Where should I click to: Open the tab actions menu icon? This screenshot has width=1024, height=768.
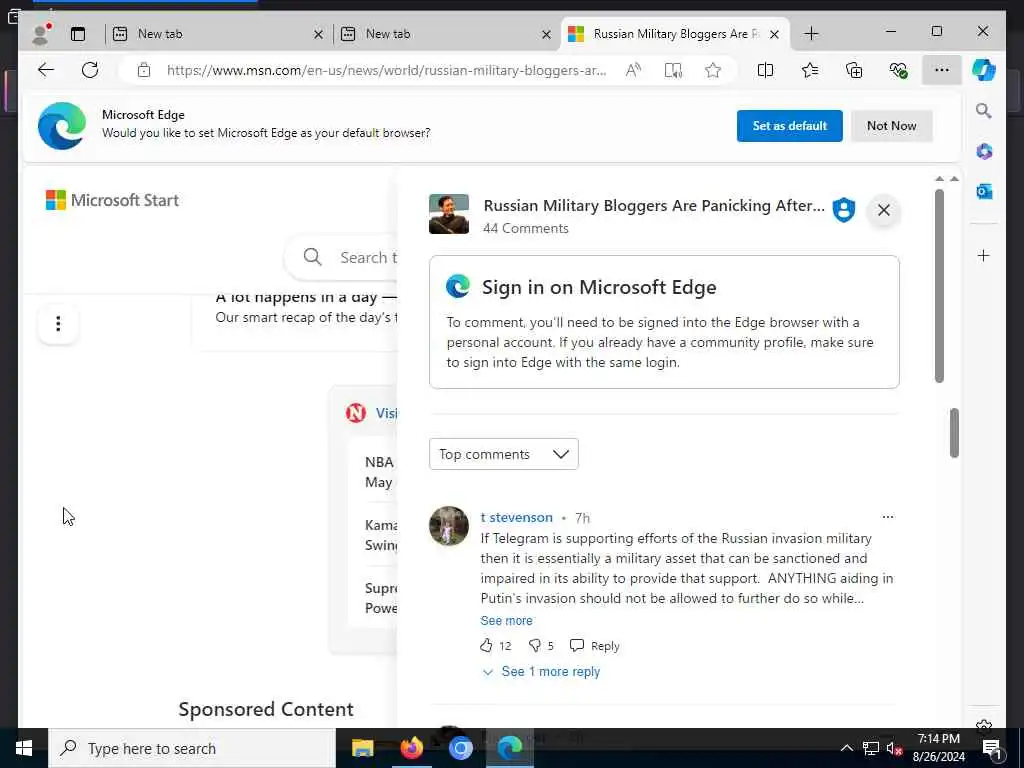click(78, 34)
